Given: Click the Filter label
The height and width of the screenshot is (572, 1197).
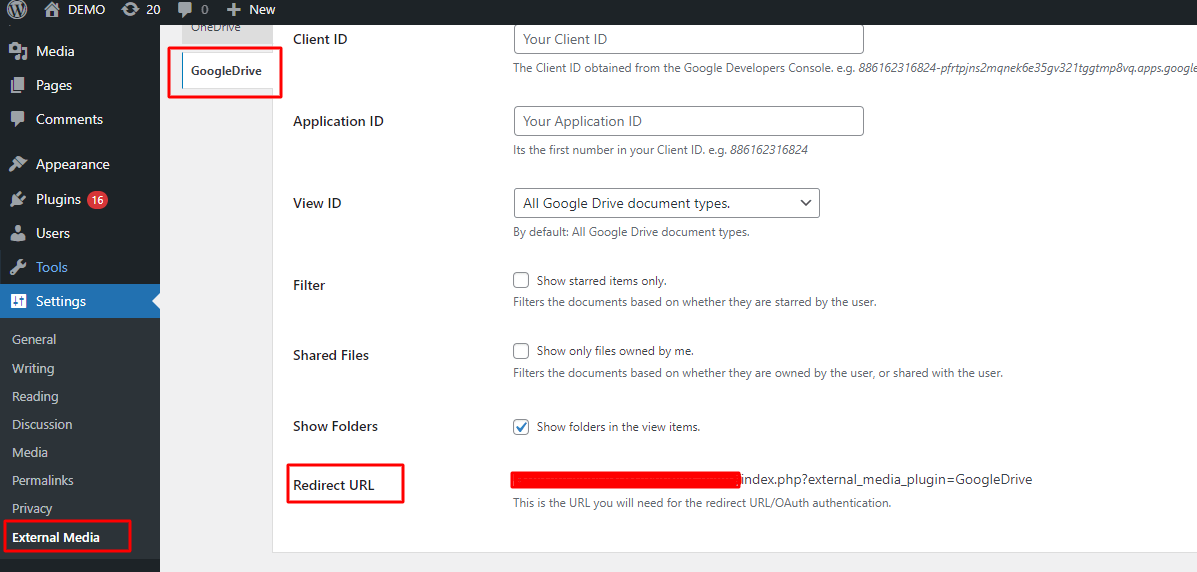Looking at the screenshot, I should [309, 286].
